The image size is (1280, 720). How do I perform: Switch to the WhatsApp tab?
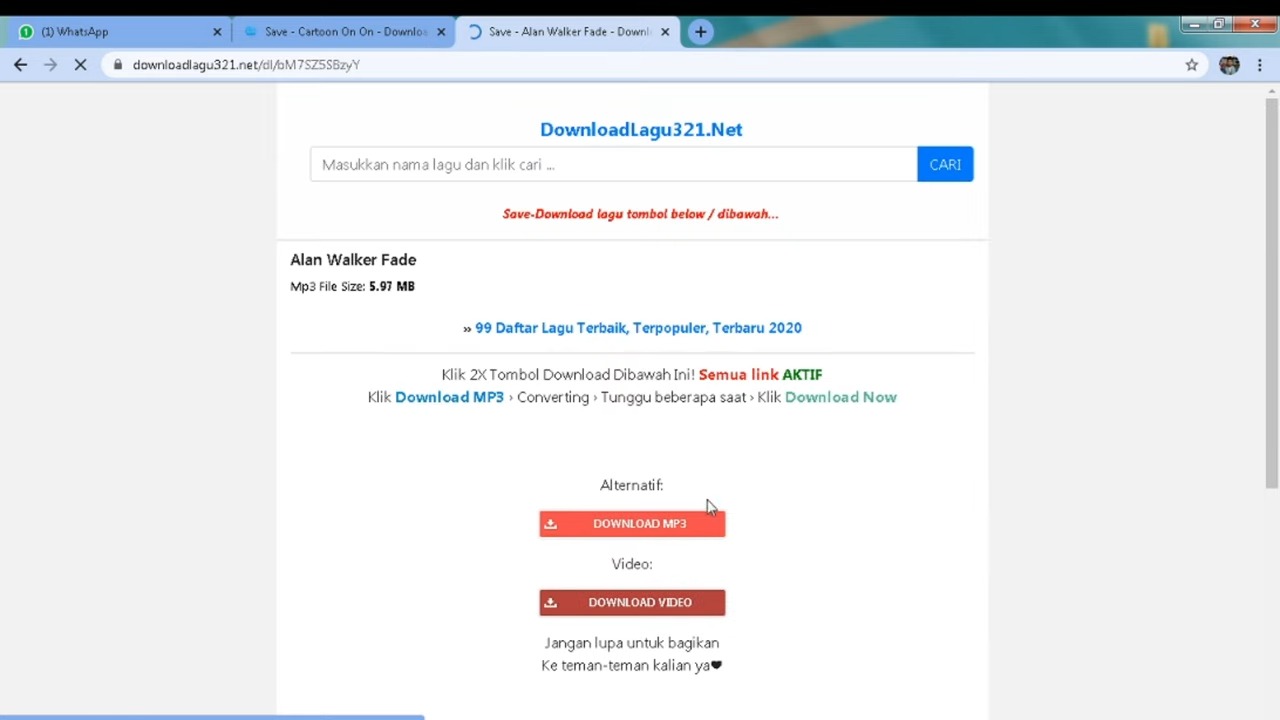pyautogui.click(x=118, y=32)
